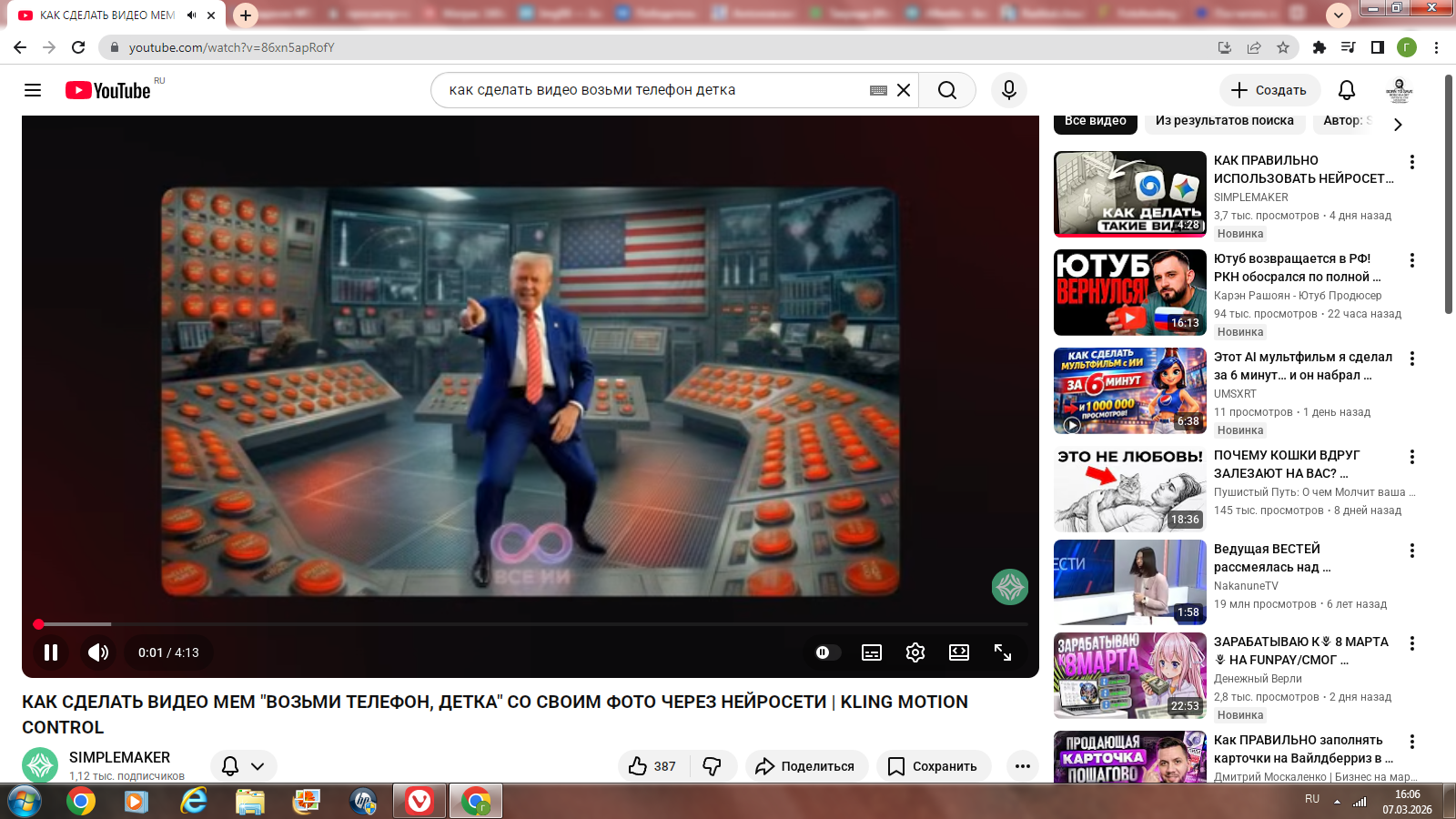Open the YouTube guide hamburger menu
The image size is (1456, 819).
[33, 90]
